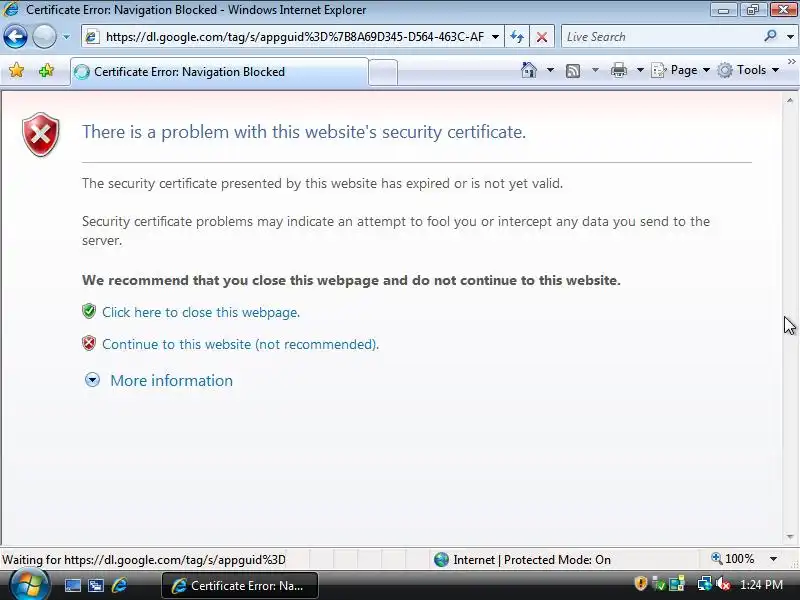The height and width of the screenshot is (600, 800).
Task: Click Switch between windows quick launch icon
Action: click(x=95, y=585)
